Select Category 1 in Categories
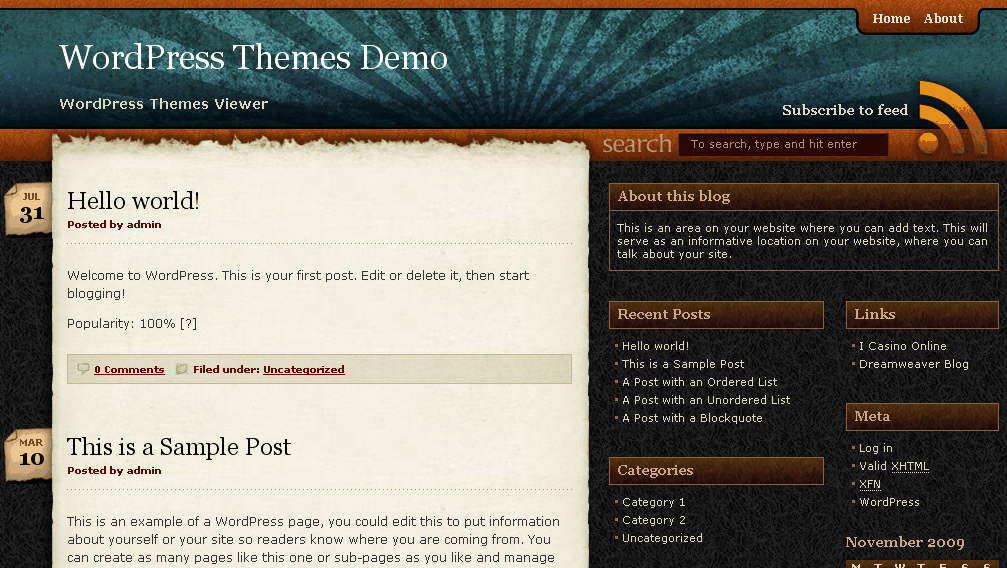This screenshot has height=568, width=1007. (653, 502)
